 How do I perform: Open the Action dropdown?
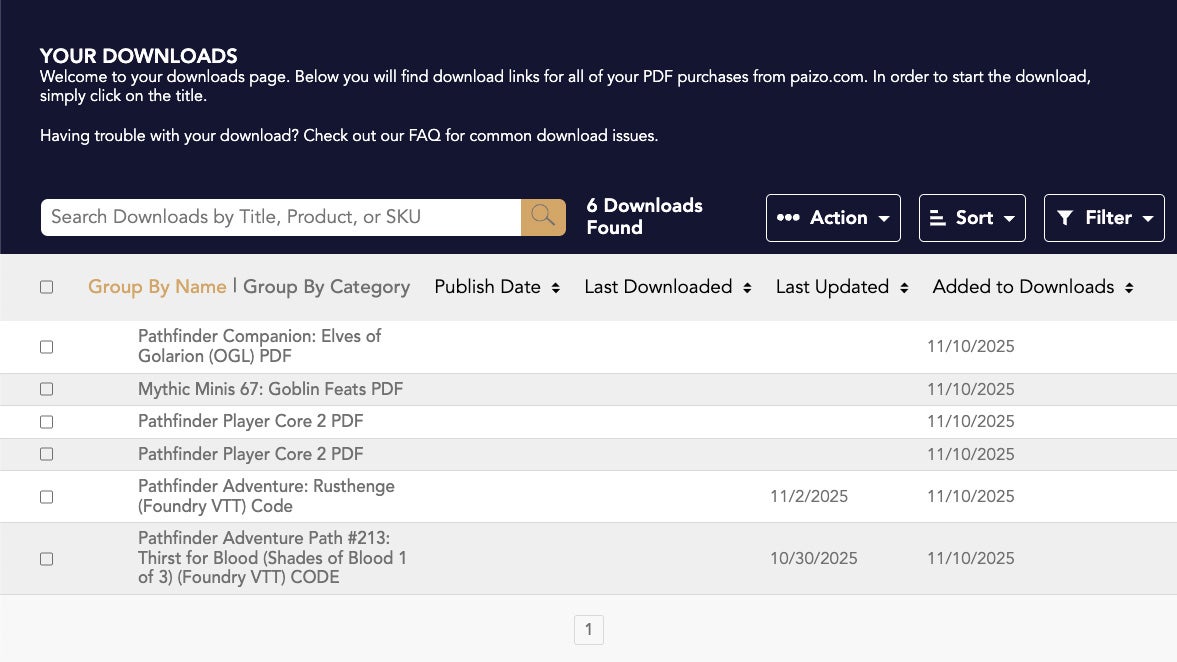[x=833, y=217]
